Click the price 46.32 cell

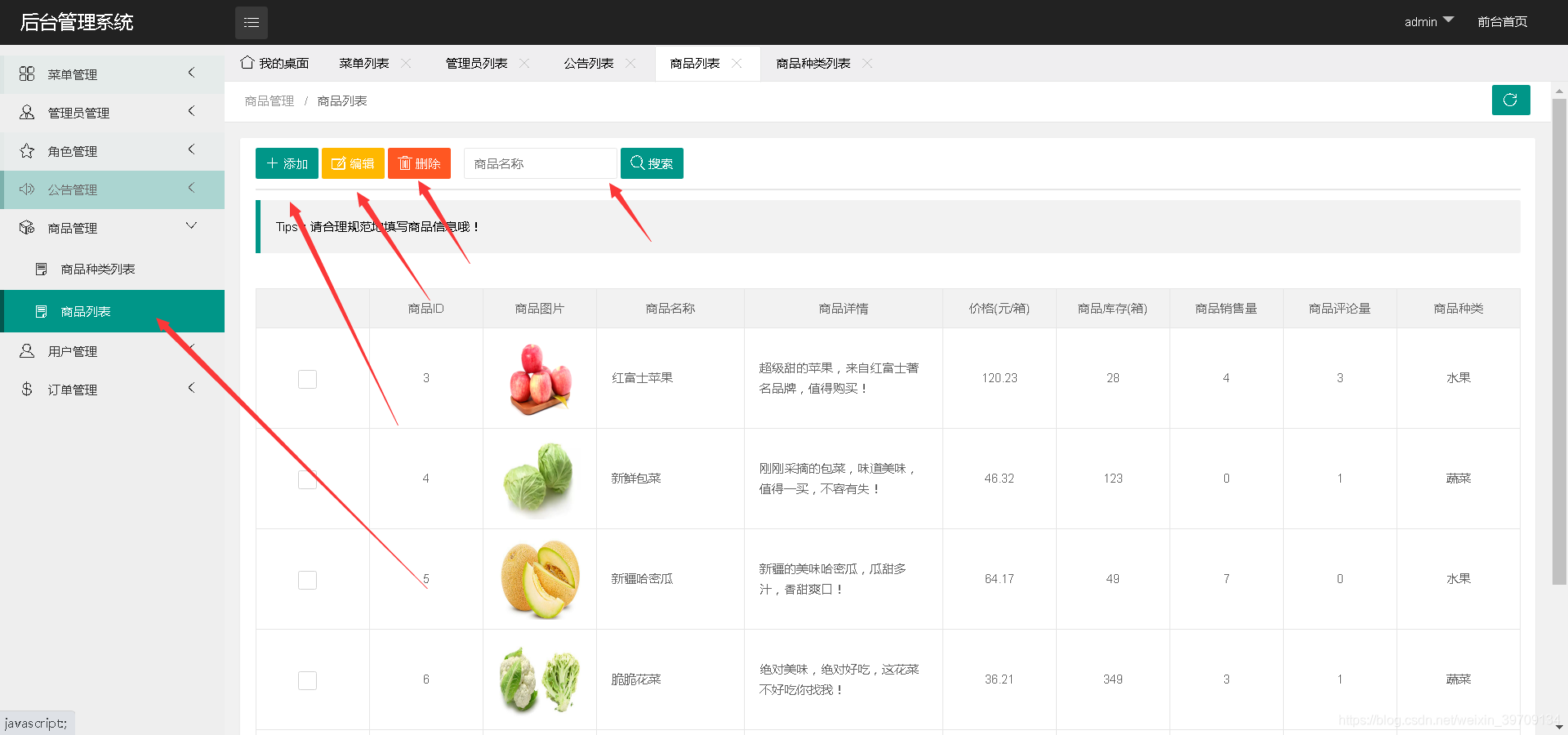(999, 479)
